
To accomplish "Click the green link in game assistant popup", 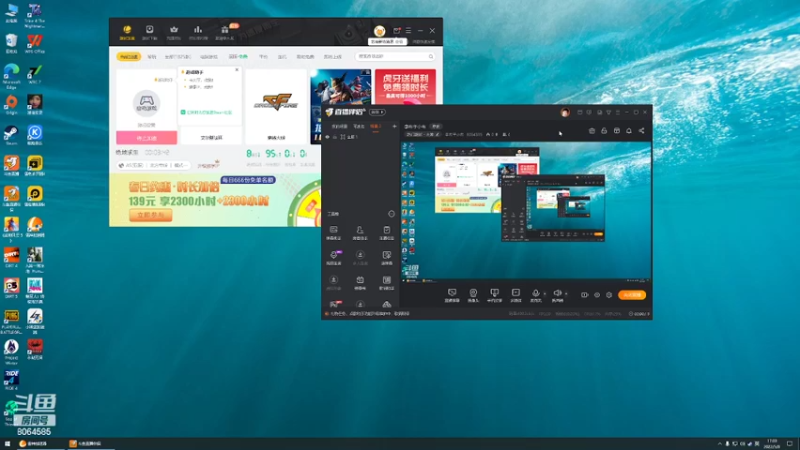I will [209, 112].
